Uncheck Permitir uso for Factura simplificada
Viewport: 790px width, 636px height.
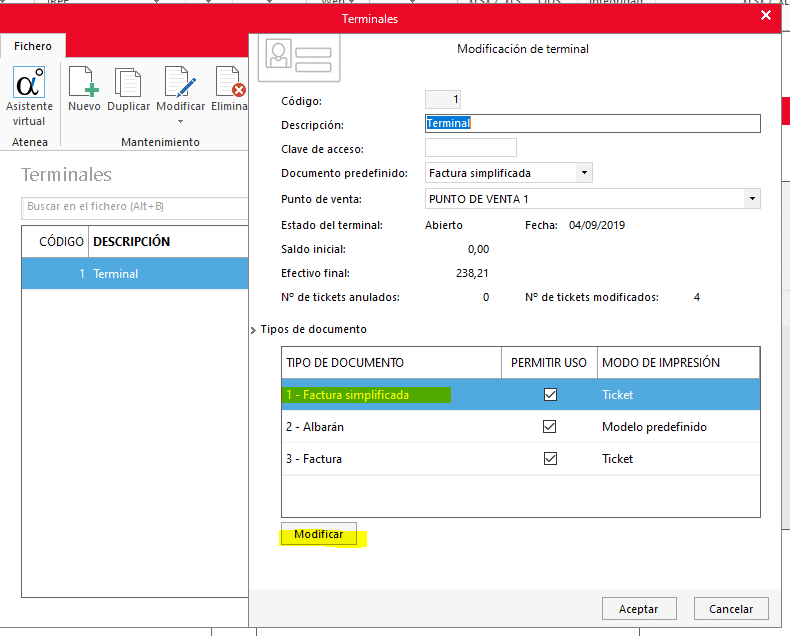[x=550, y=395]
